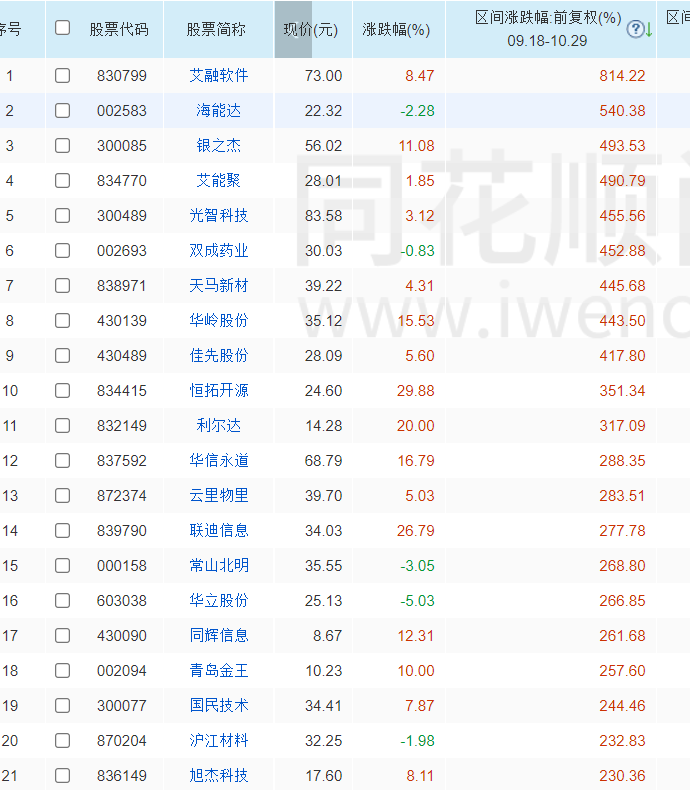Open the 联迪信息 link

click(x=219, y=531)
